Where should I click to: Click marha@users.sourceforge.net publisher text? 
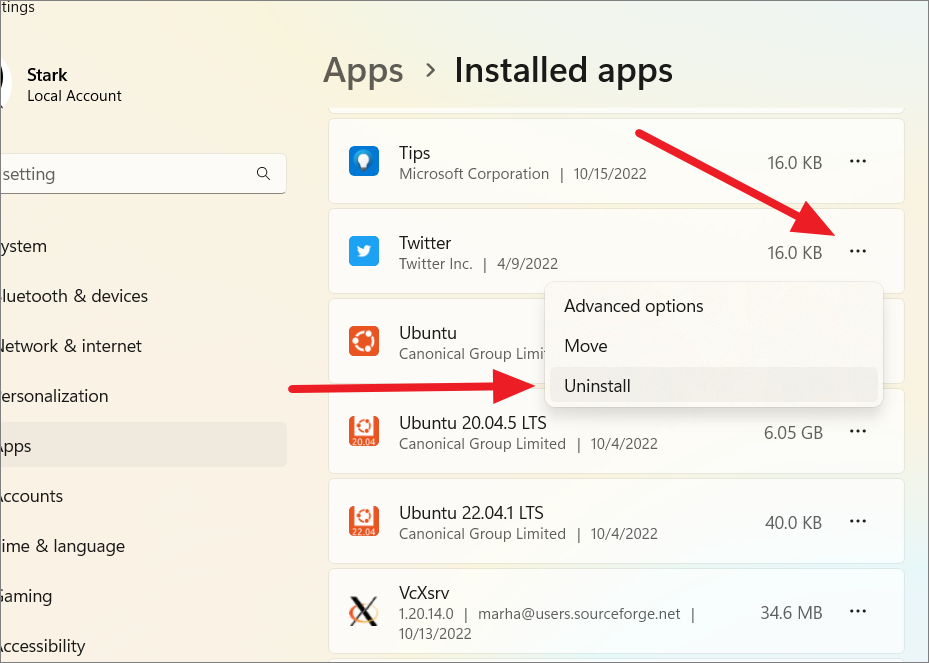coord(579,614)
